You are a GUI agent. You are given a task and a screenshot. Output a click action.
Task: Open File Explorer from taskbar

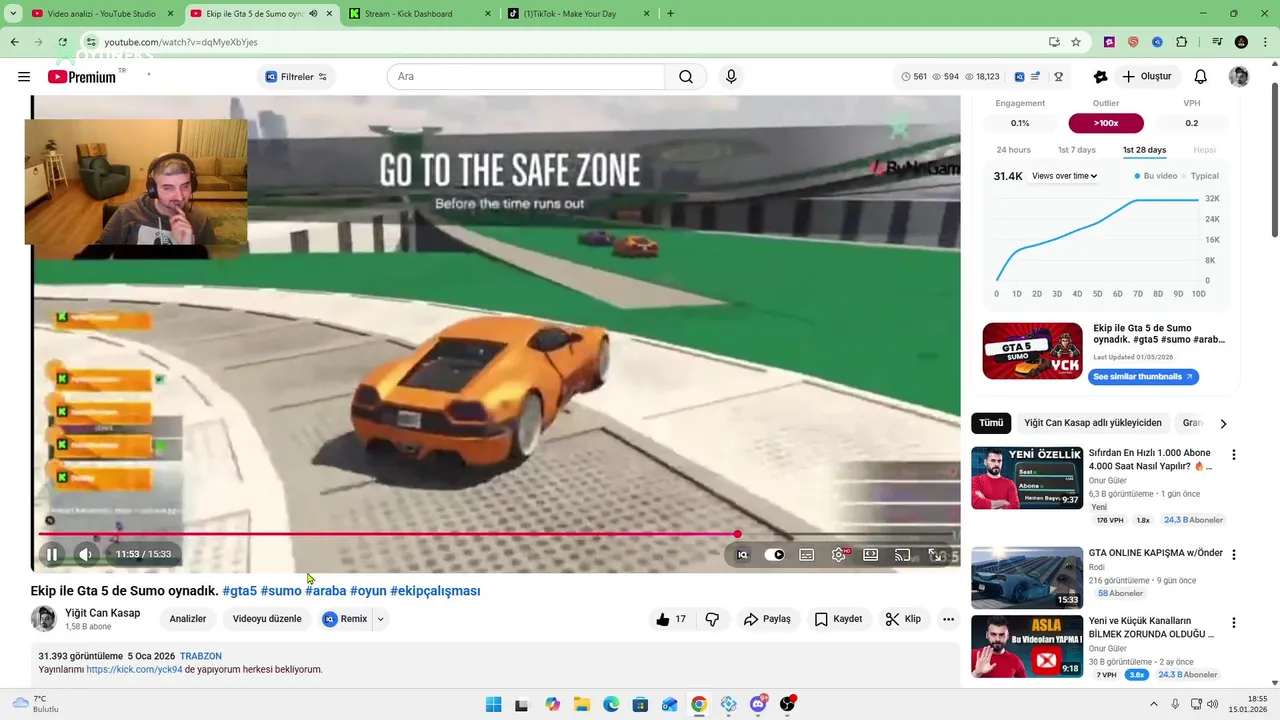pos(582,704)
